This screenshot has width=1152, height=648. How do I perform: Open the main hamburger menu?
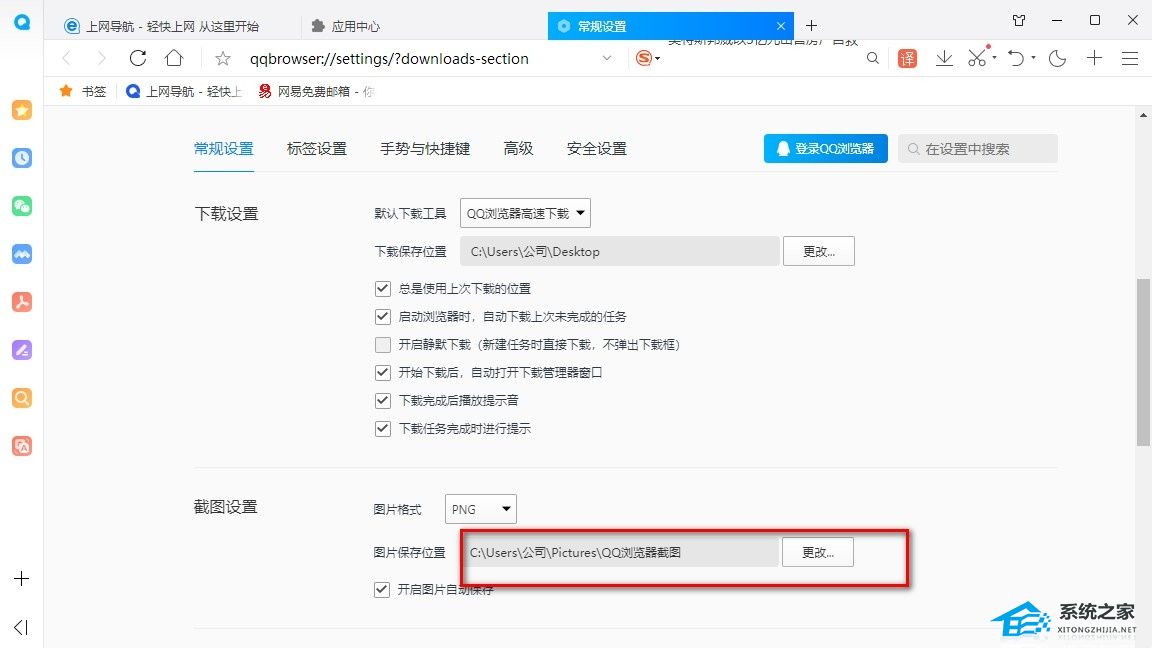[1130, 58]
